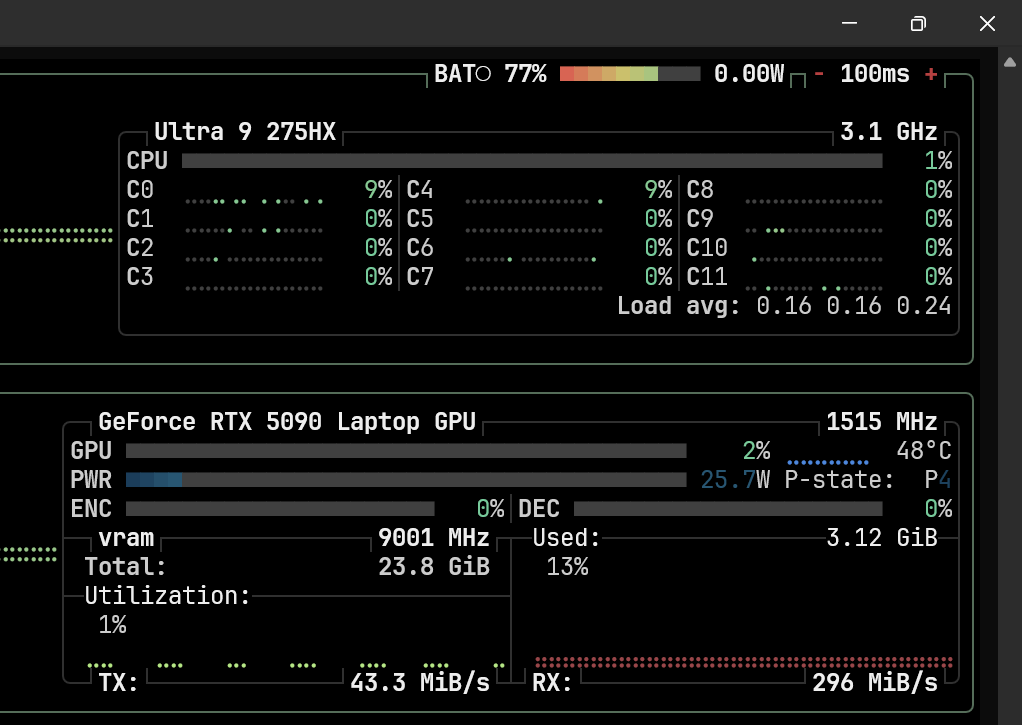Click the RX 296 MiB/s value
Screen dimensions: 1022x725
click(x=875, y=683)
